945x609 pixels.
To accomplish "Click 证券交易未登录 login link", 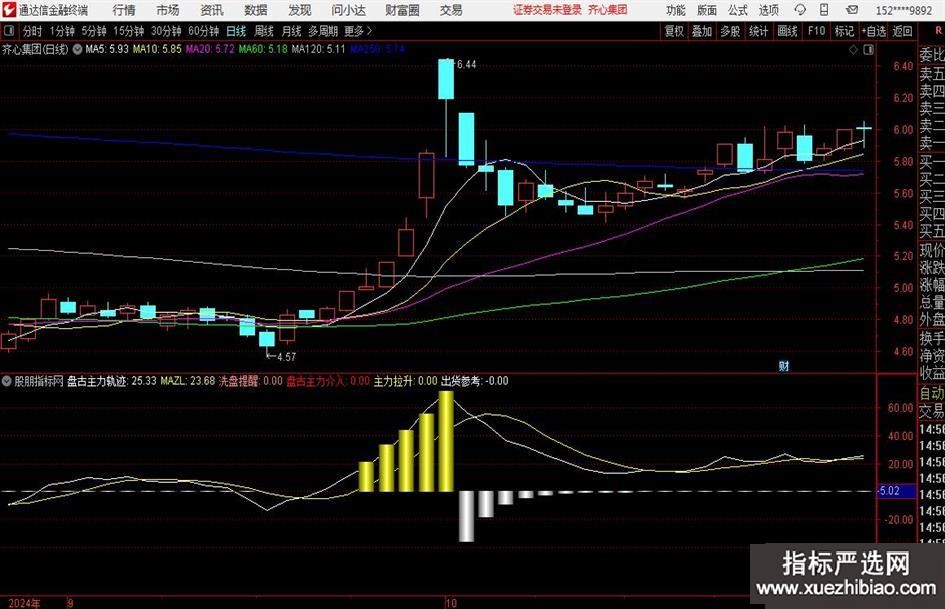I will tap(548, 10).
